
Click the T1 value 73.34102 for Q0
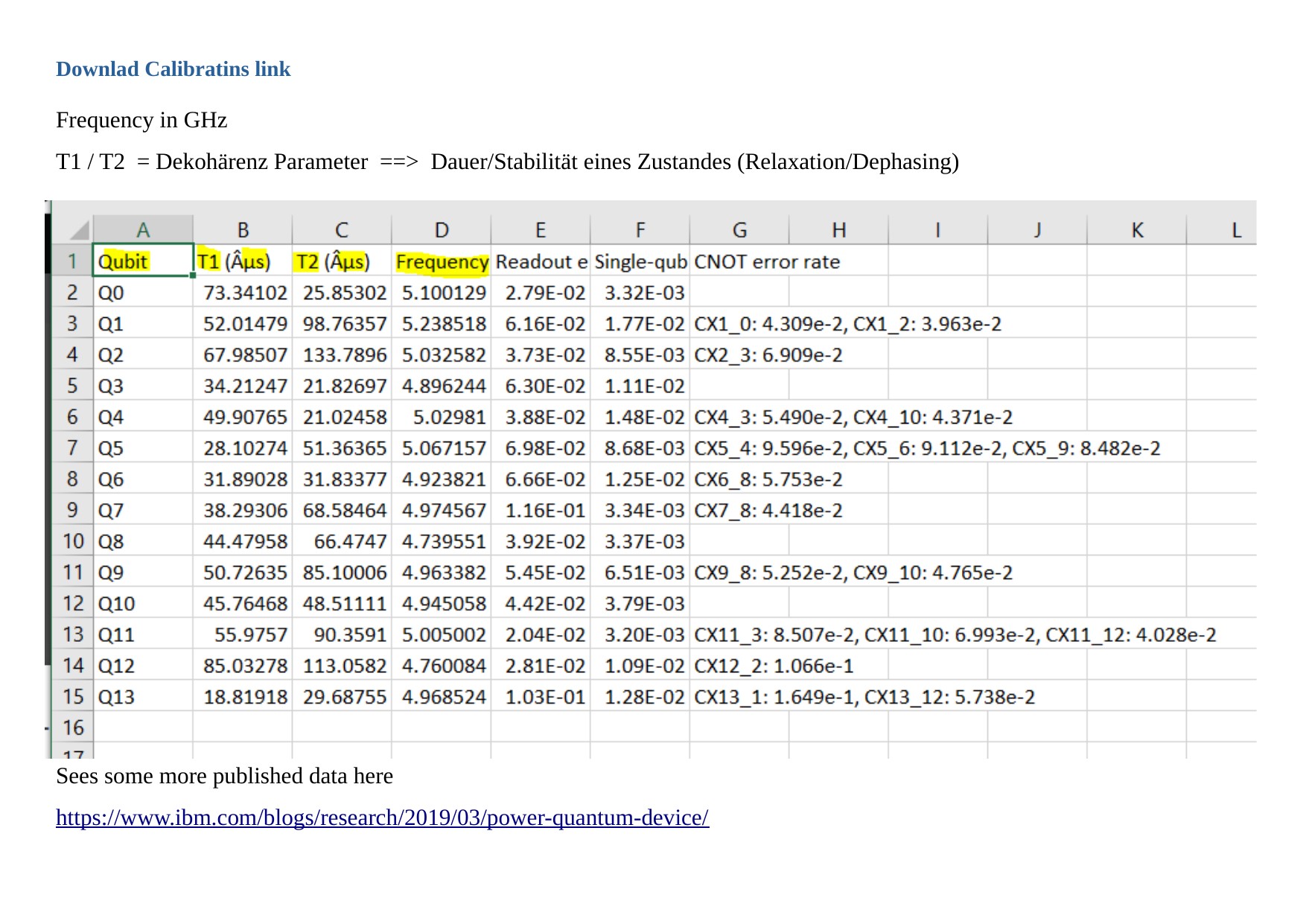(244, 293)
